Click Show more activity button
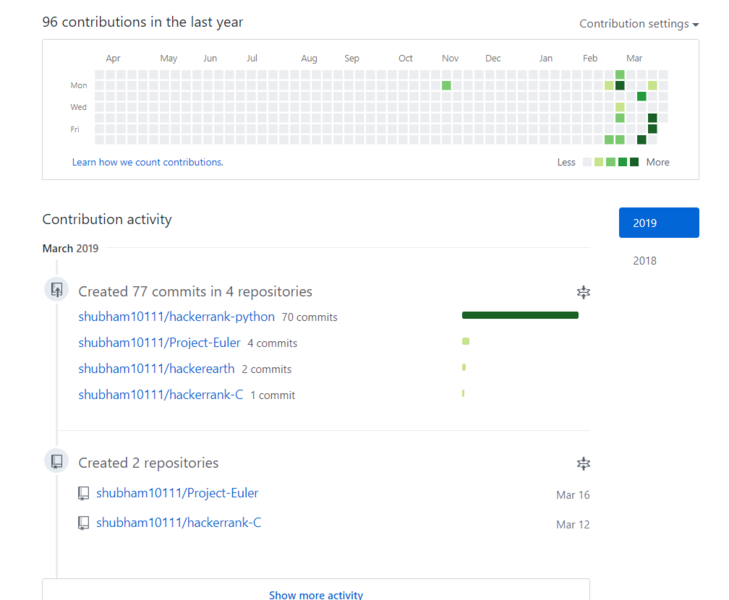The width and height of the screenshot is (729, 600). tap(315, 594)
